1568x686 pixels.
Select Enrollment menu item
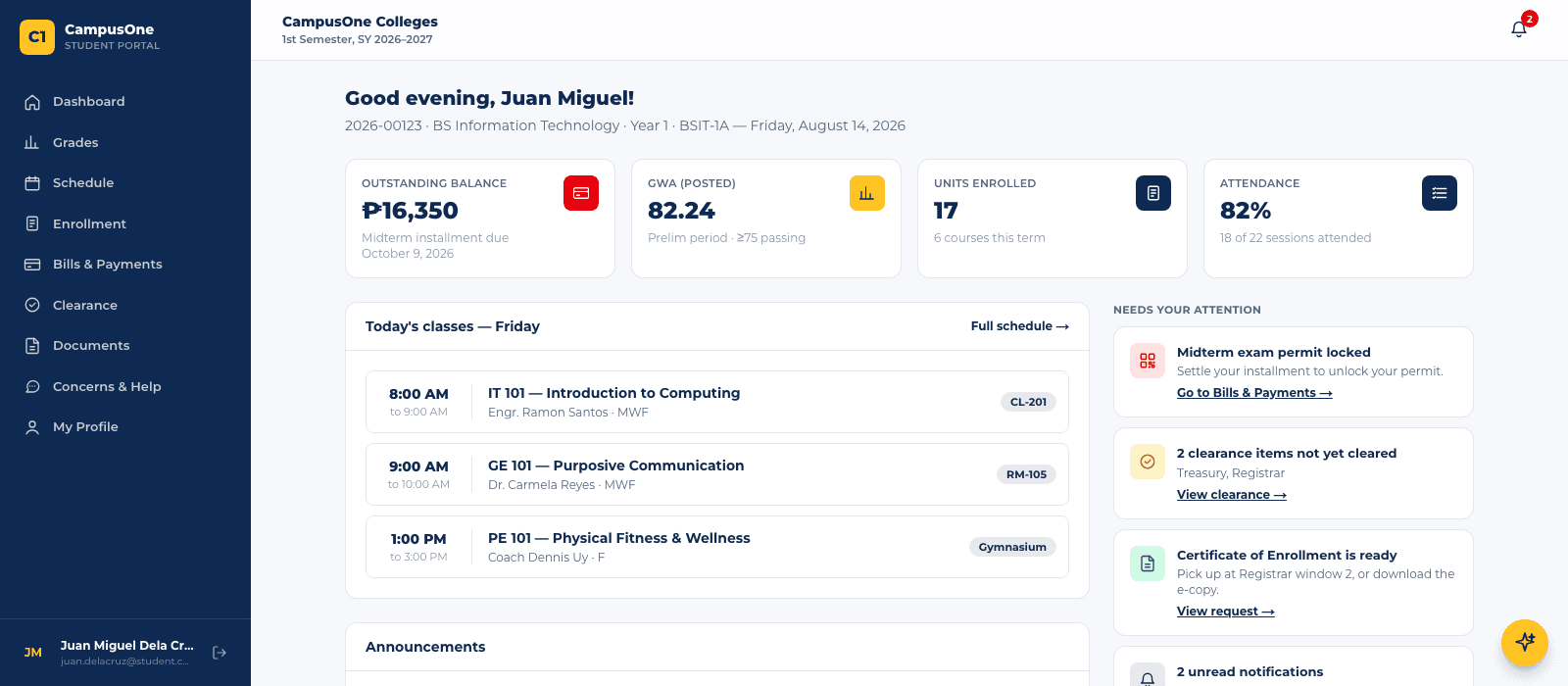click(125, 223)
